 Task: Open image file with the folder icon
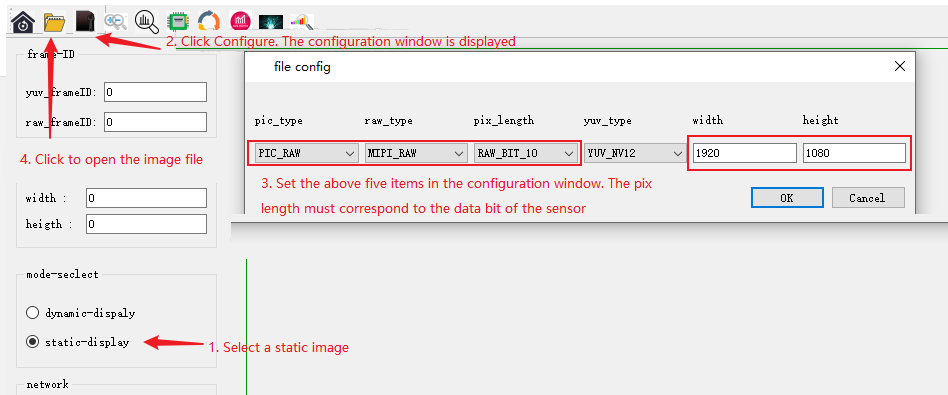click(54, 22)
